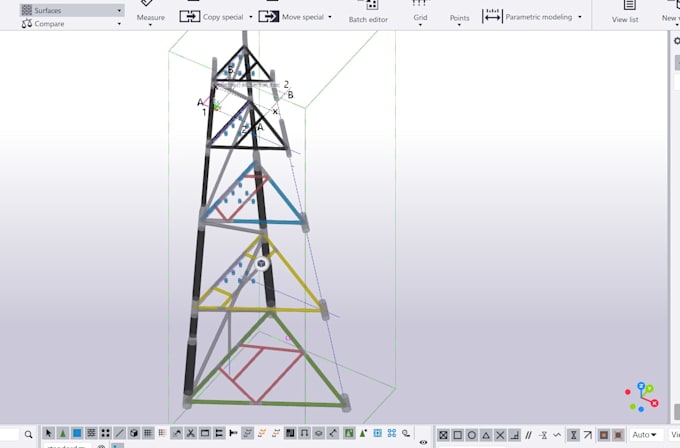Screen dimensions: 680x448
Task: Click the first orange geometry snap icon
Action: point(604,435)
